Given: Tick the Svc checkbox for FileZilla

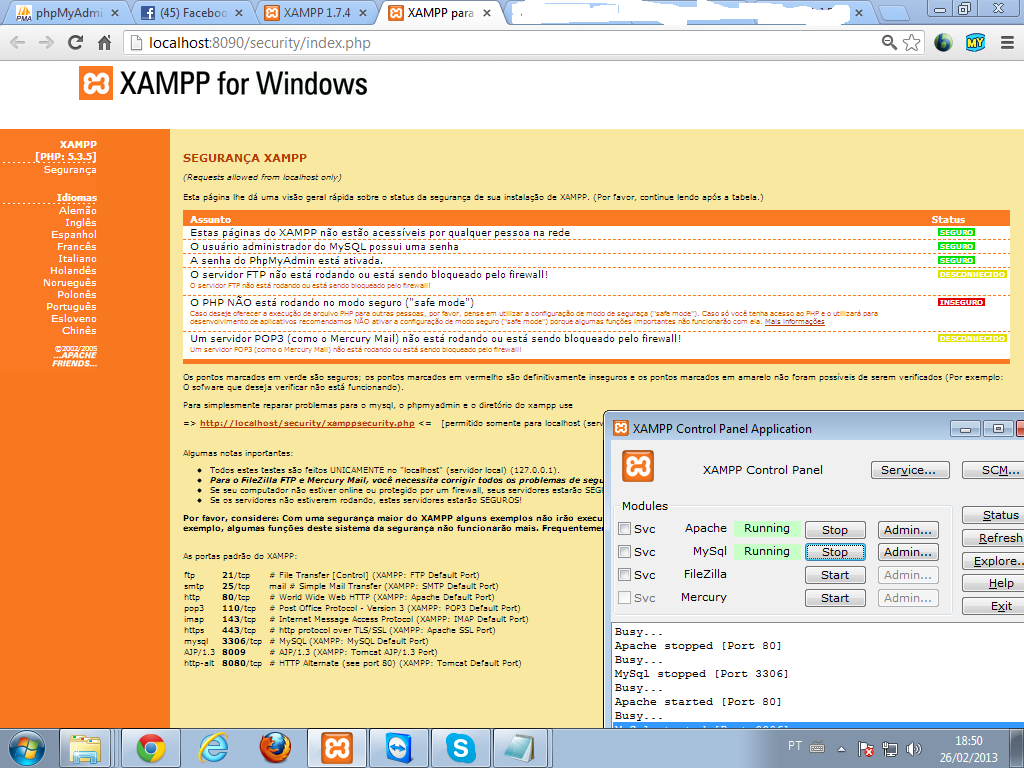Looking at the screenshot, I should pyautogui.click(x=624, y=575).
